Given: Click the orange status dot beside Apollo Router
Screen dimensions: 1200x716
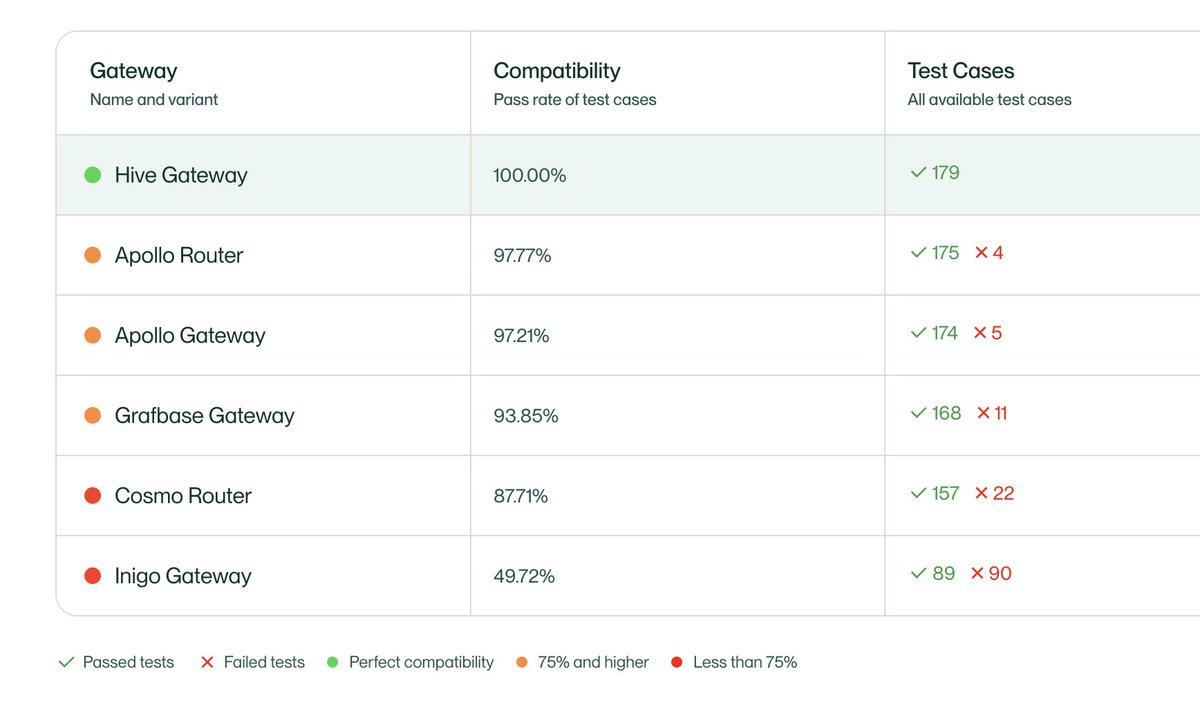Looking at the screenshot, I should point(93,255).
